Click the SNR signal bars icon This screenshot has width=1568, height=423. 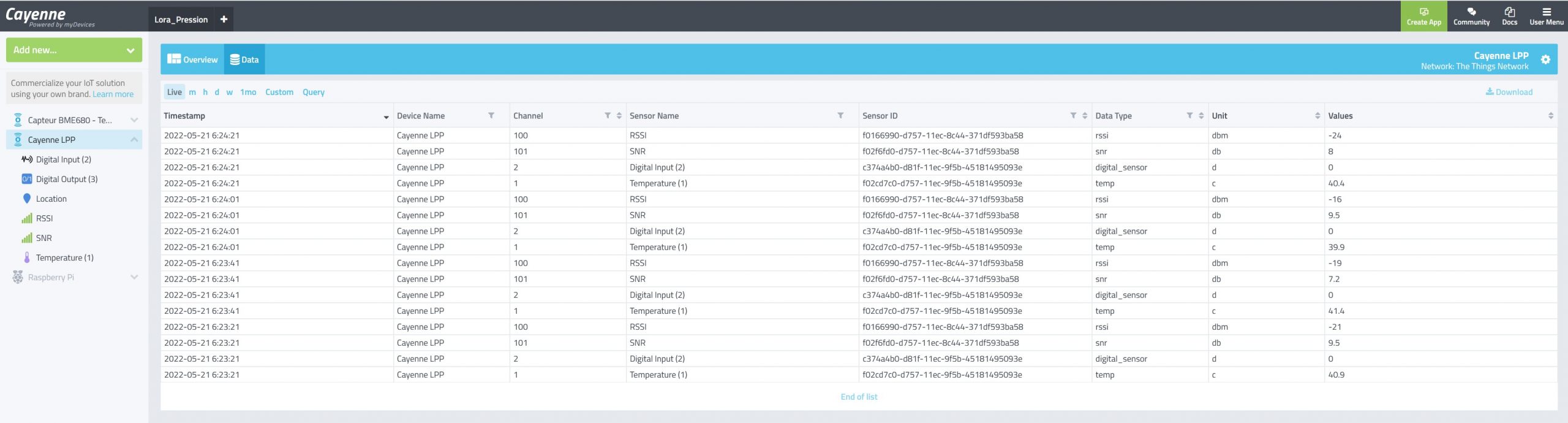tap(27, 238)
